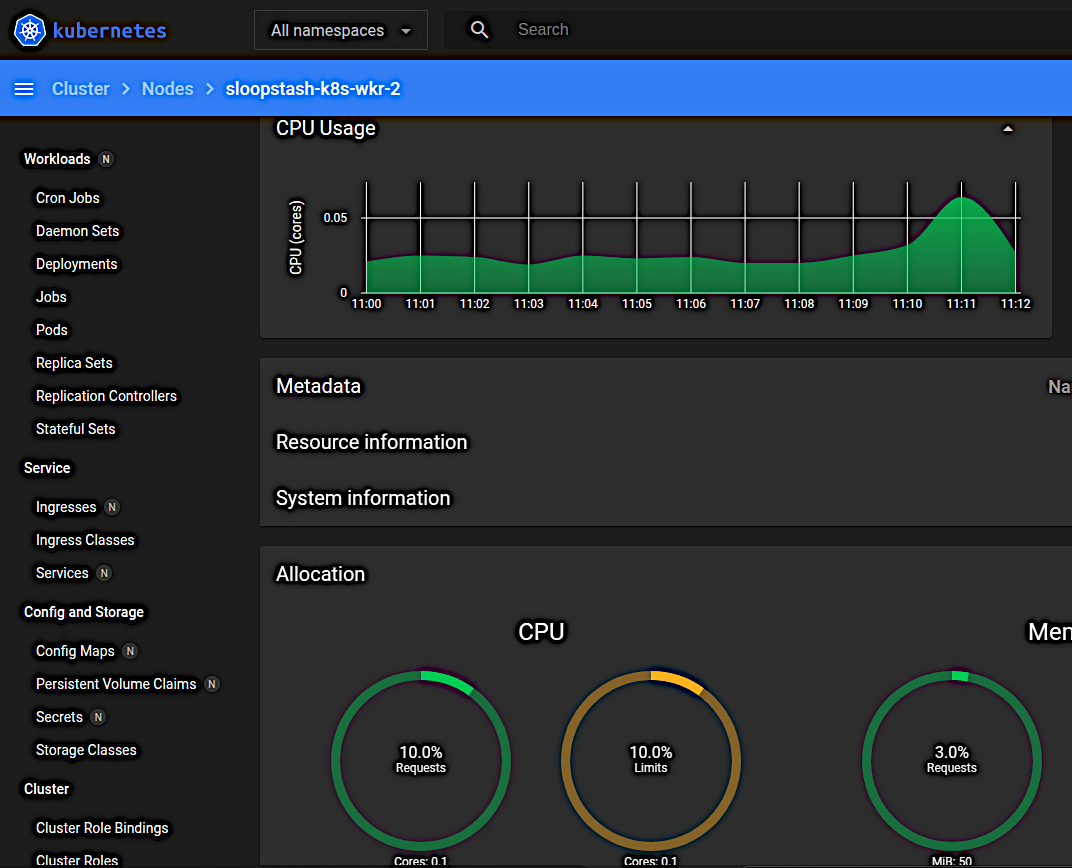Expand the Metadata section
1072x868 pixels.
pyautogui.click(x=318, y=386)
